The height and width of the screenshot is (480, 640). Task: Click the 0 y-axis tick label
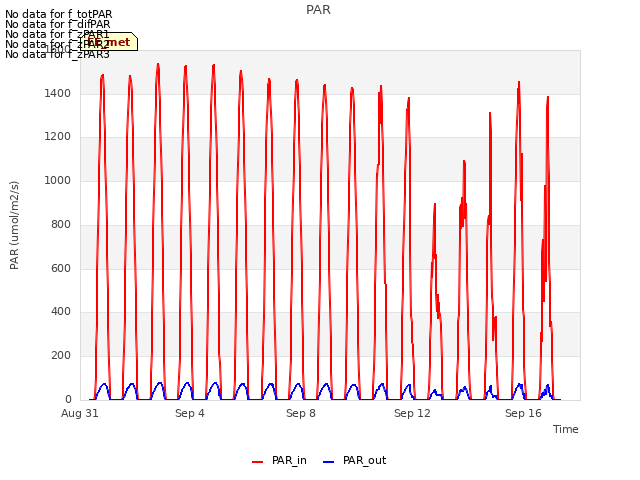pos(68,399)
